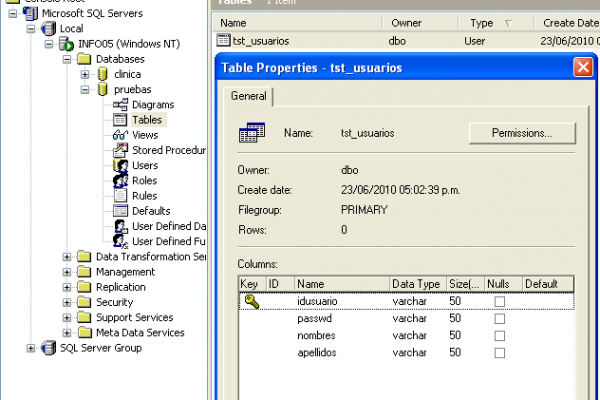
Task: Close the Table Properties dialog
Action: point(583,67)
